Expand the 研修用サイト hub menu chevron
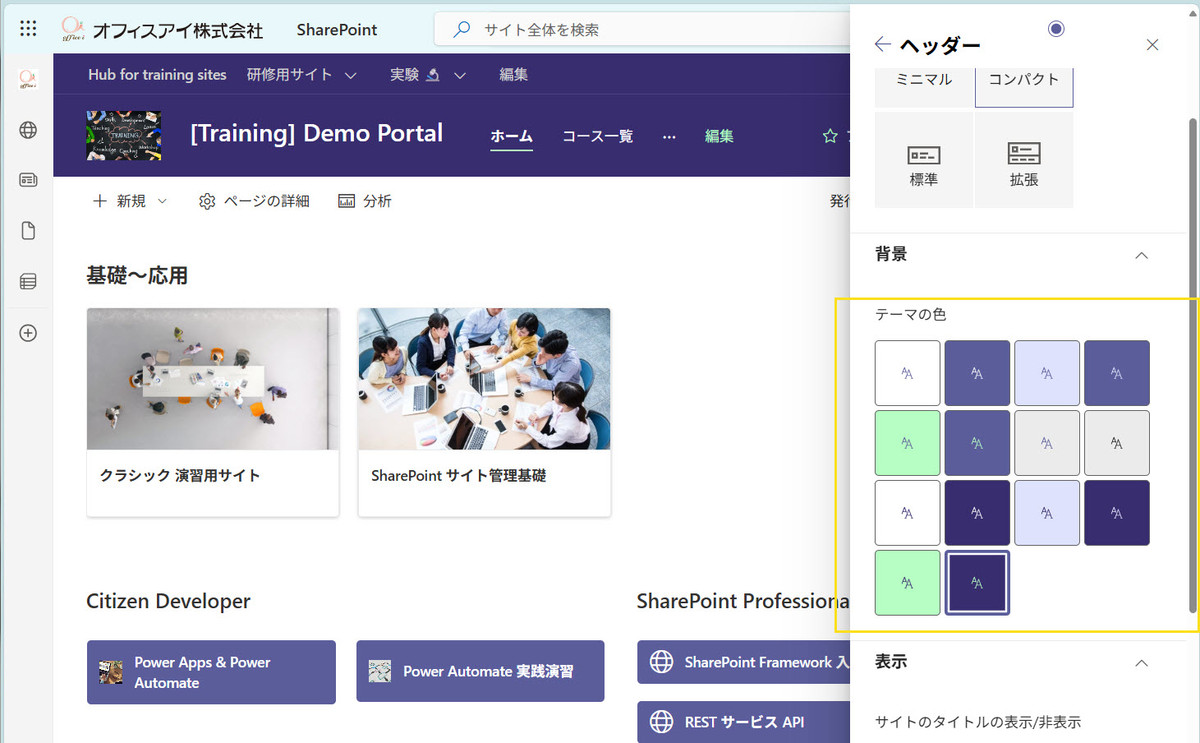This screenshot has width=1200, height=743. [351, 75]
